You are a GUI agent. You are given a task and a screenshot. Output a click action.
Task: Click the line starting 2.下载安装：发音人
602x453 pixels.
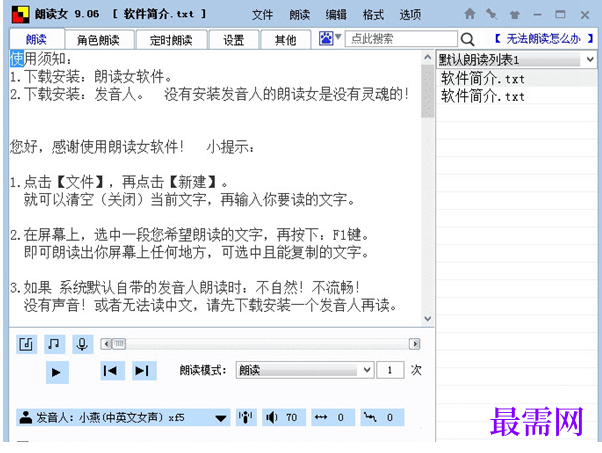(x=209, y=94)
